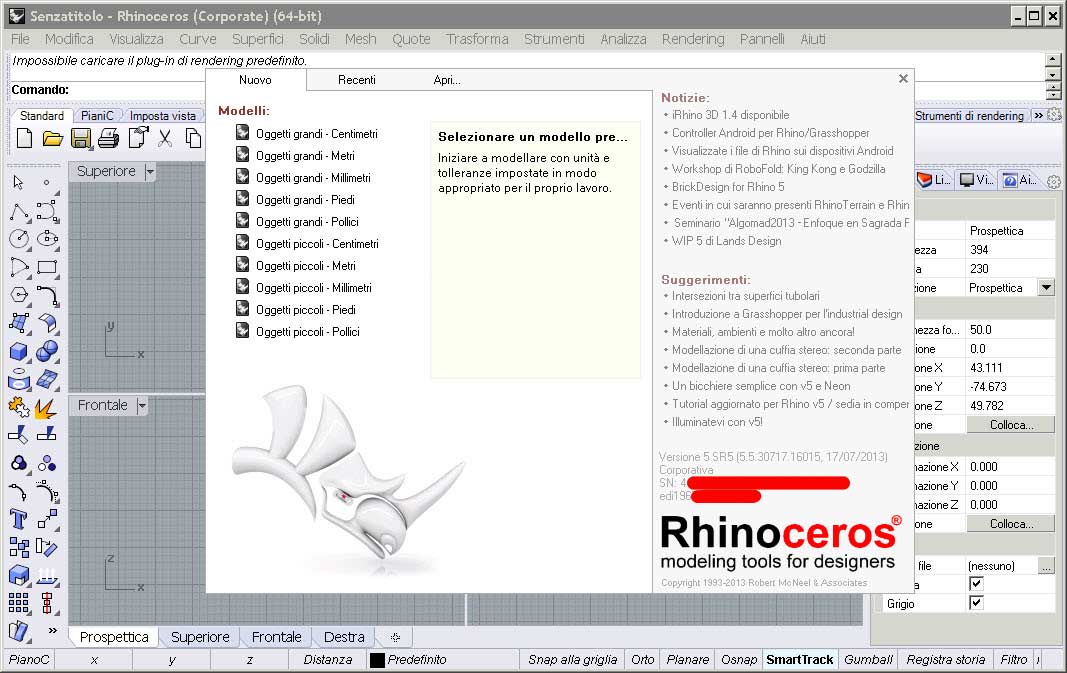The height and width of the screenshot is (673, 1067).
Task: Open the Frontale viewport dropdown arrow
Action: [x=142, y=406]
